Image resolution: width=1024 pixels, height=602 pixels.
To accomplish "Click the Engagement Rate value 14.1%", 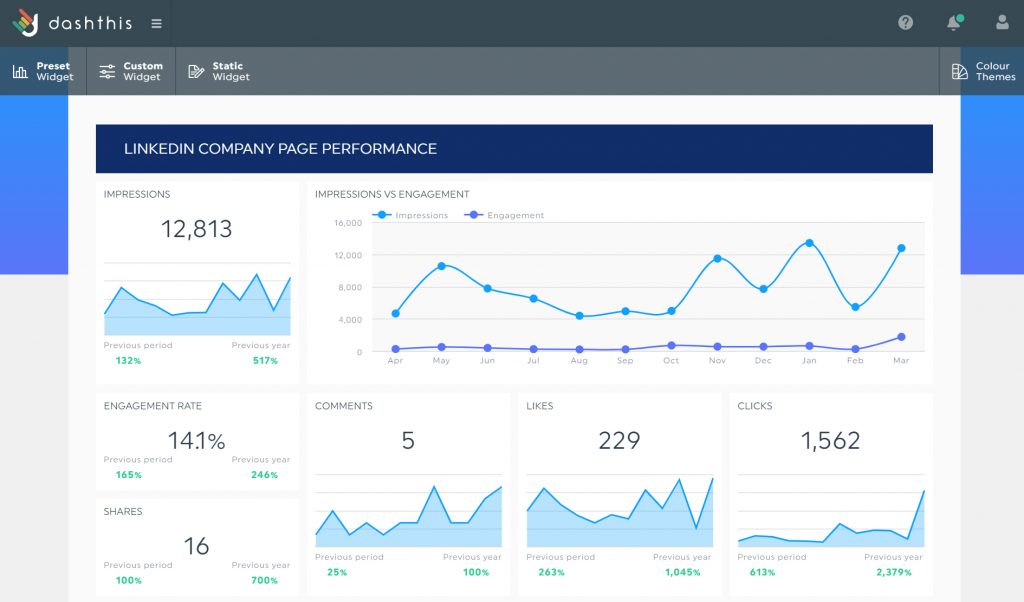I will [x=197, y=441].
